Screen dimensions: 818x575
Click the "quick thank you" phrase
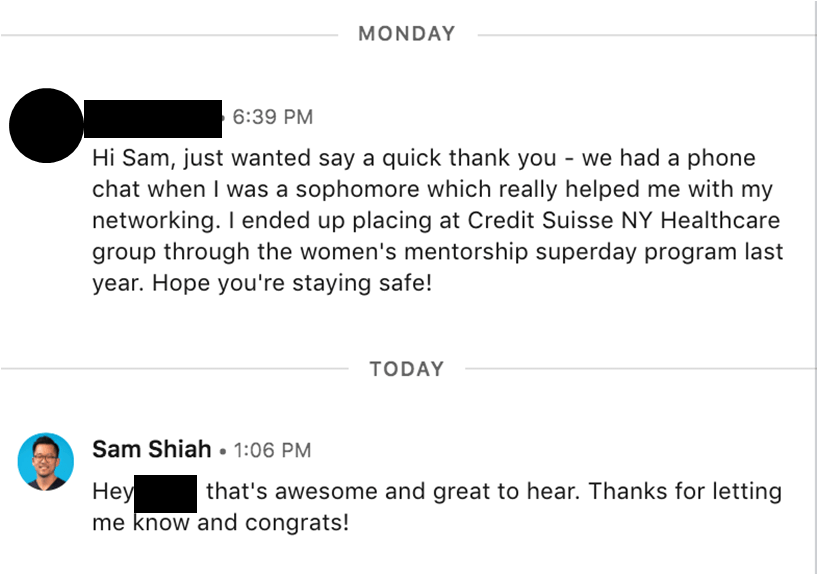coord(470,158)
